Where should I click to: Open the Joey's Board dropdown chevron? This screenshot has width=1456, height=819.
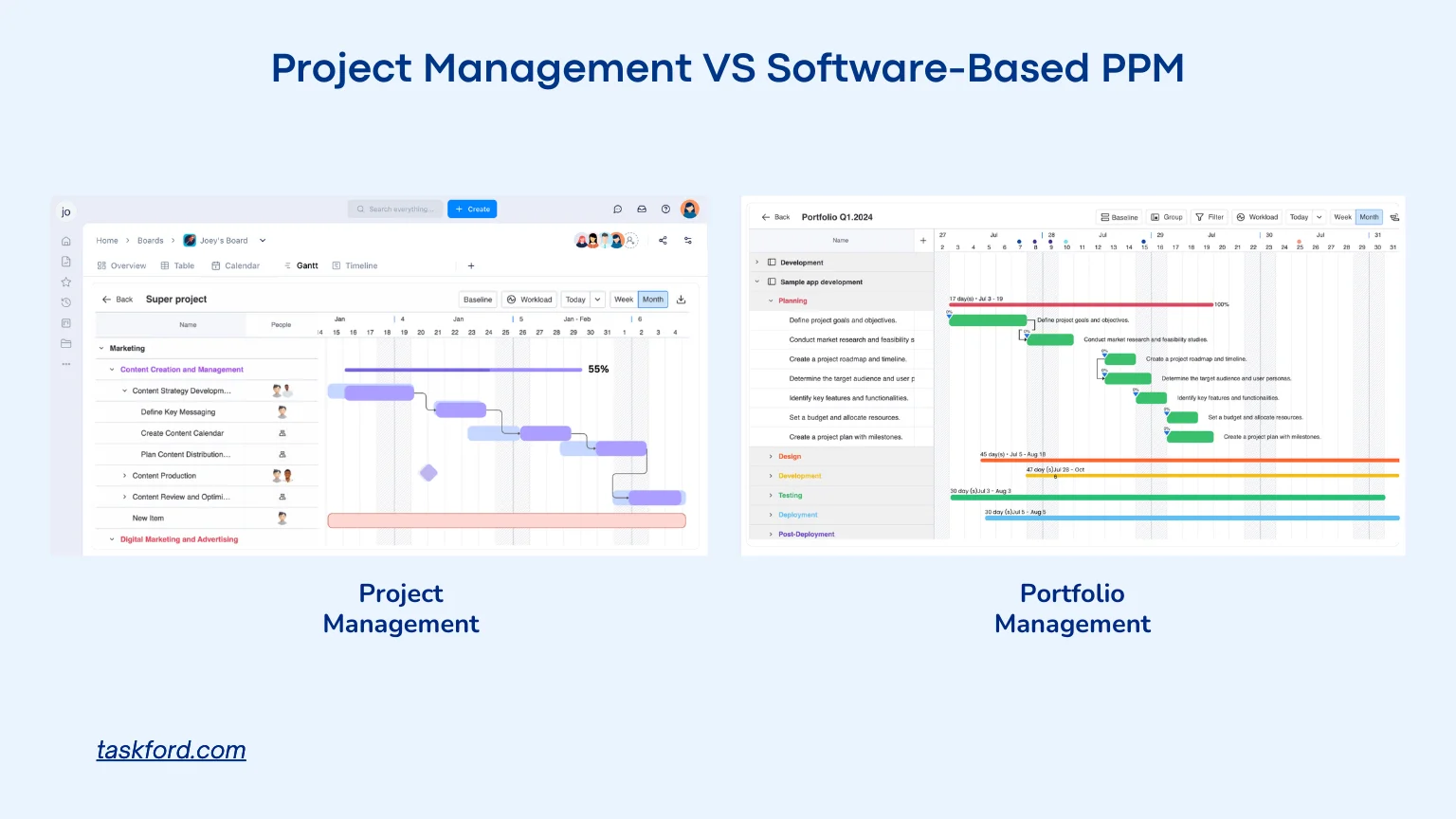coord(263,241)
